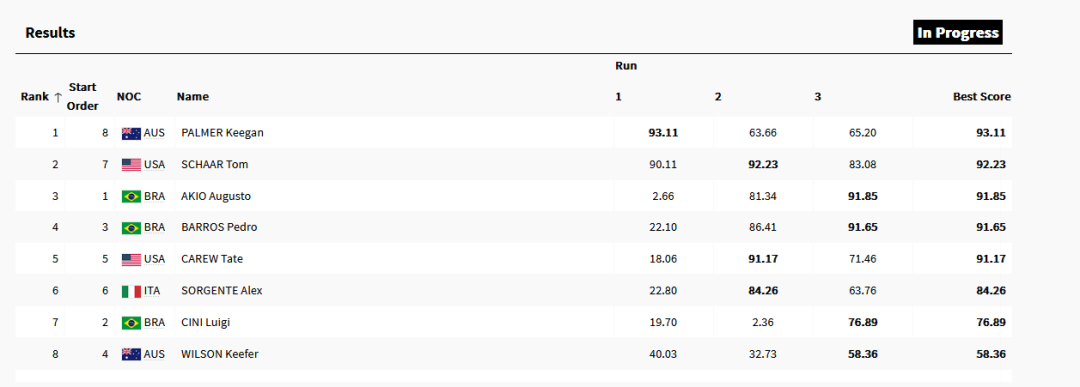
Task: Click SORGENTE Alex's run 1 score 22.80
Action: 663,291
